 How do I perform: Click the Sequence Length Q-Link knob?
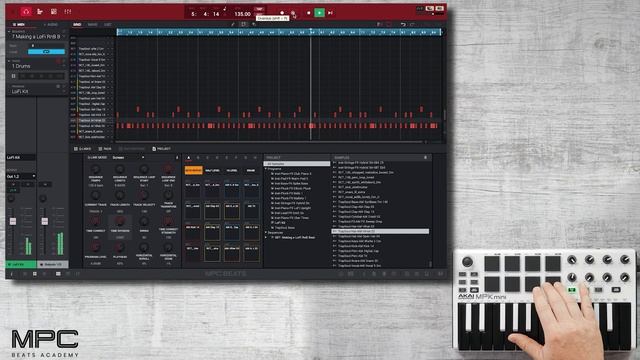[120, 169]
